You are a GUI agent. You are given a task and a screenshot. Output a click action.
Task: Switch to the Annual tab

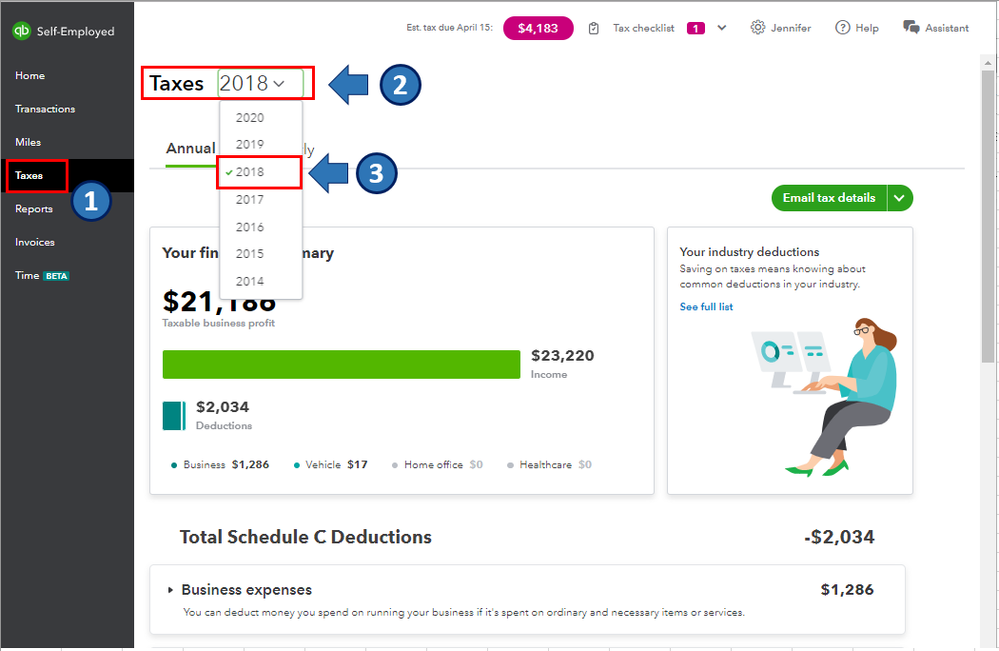point(190,149)
